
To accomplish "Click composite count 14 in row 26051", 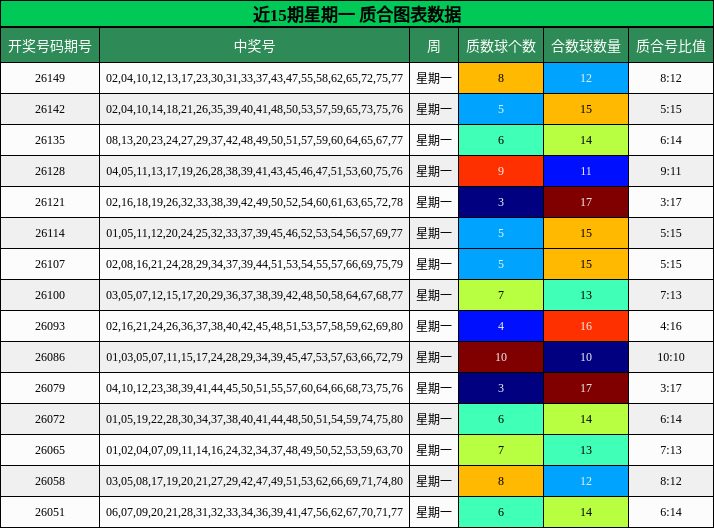I will pos(586,511).
